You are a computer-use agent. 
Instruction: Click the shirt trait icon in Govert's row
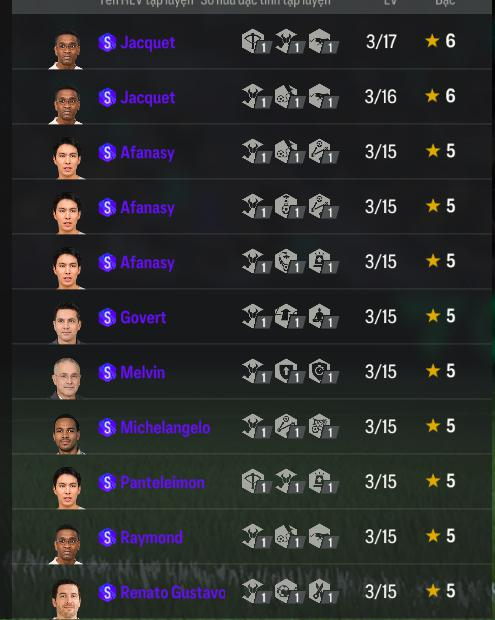click(290, 316)
